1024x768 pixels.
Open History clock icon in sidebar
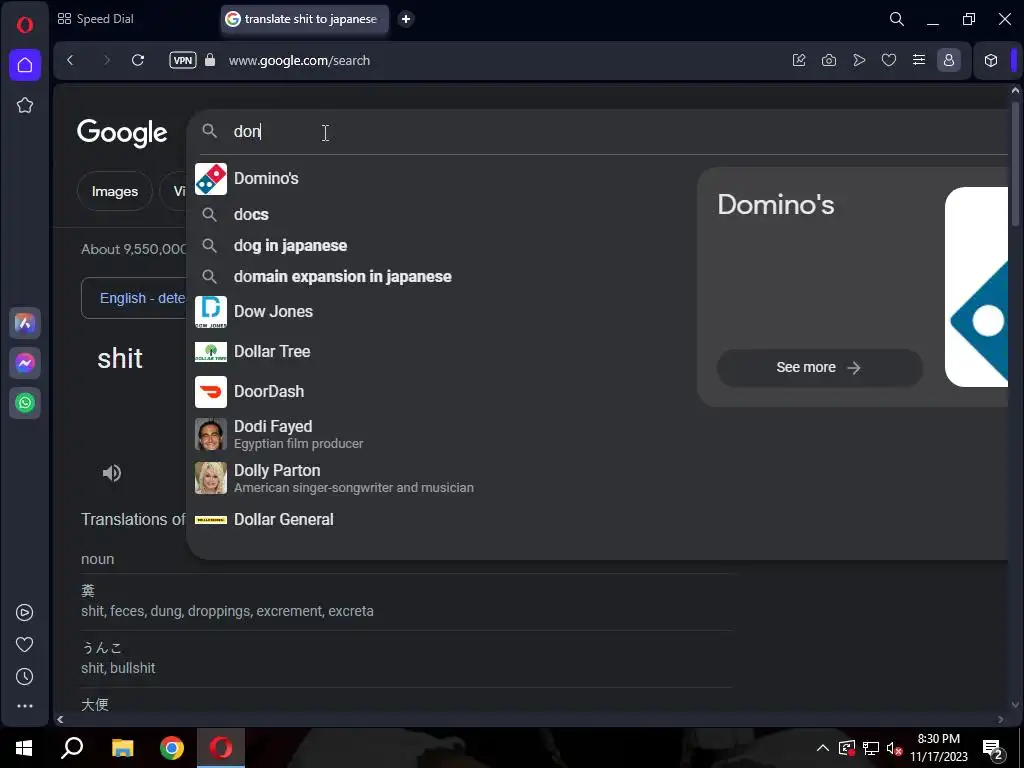pyautogui.click(x=24, y=677)
